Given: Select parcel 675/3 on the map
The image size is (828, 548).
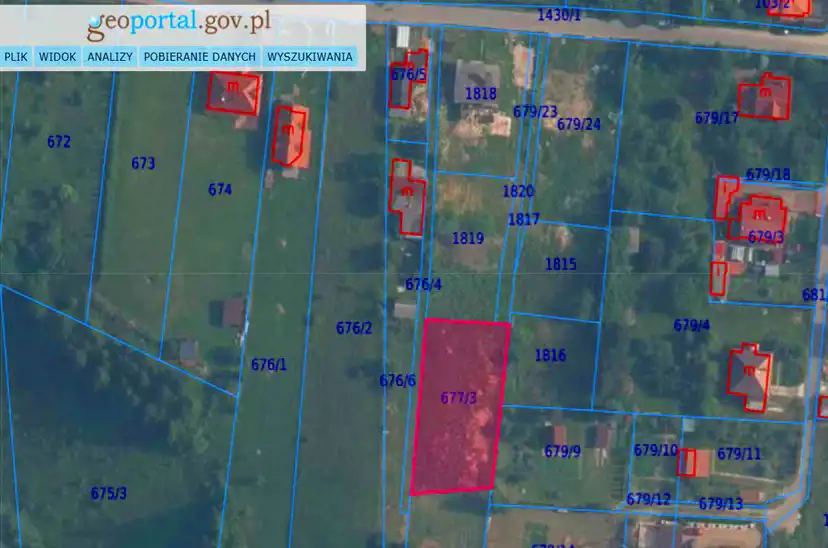Looking at the screenshot, I should 109,493.
